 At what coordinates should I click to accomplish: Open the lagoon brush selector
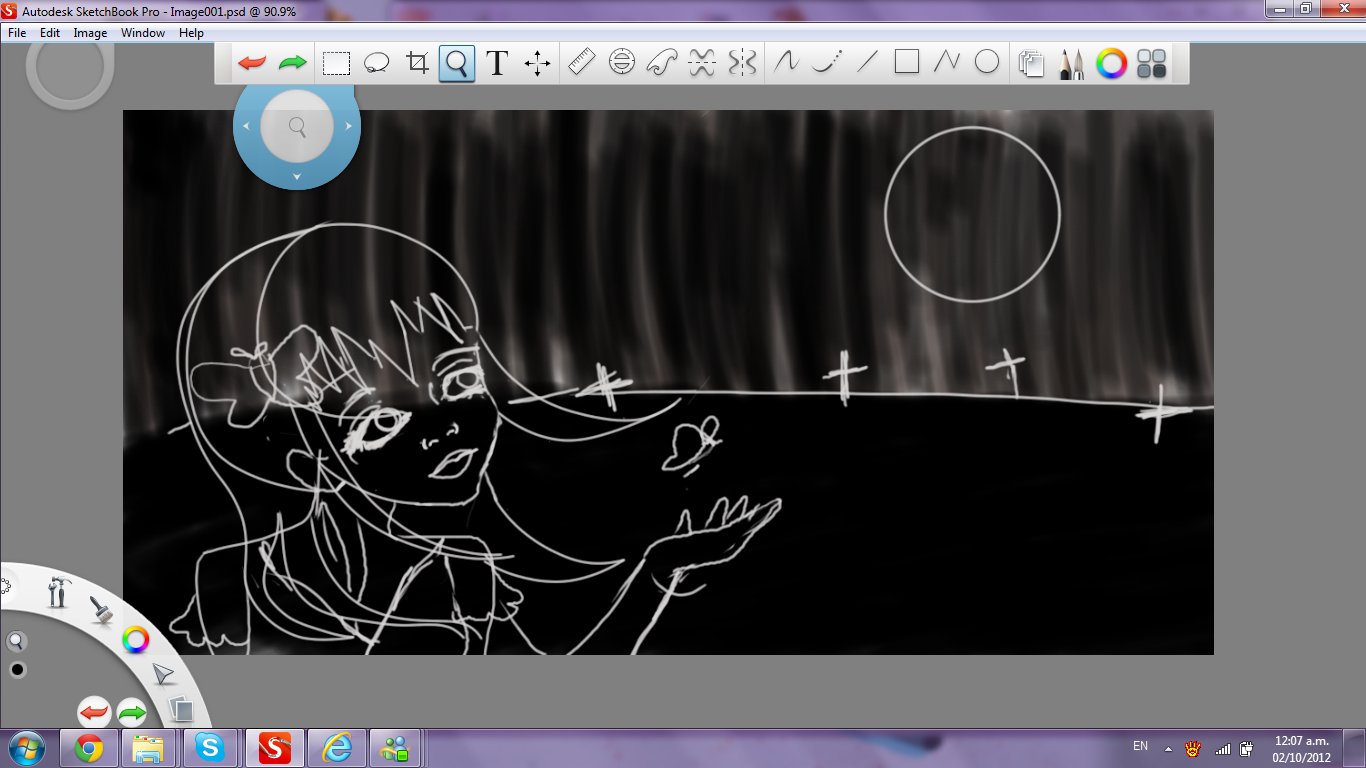click(101, 609)
